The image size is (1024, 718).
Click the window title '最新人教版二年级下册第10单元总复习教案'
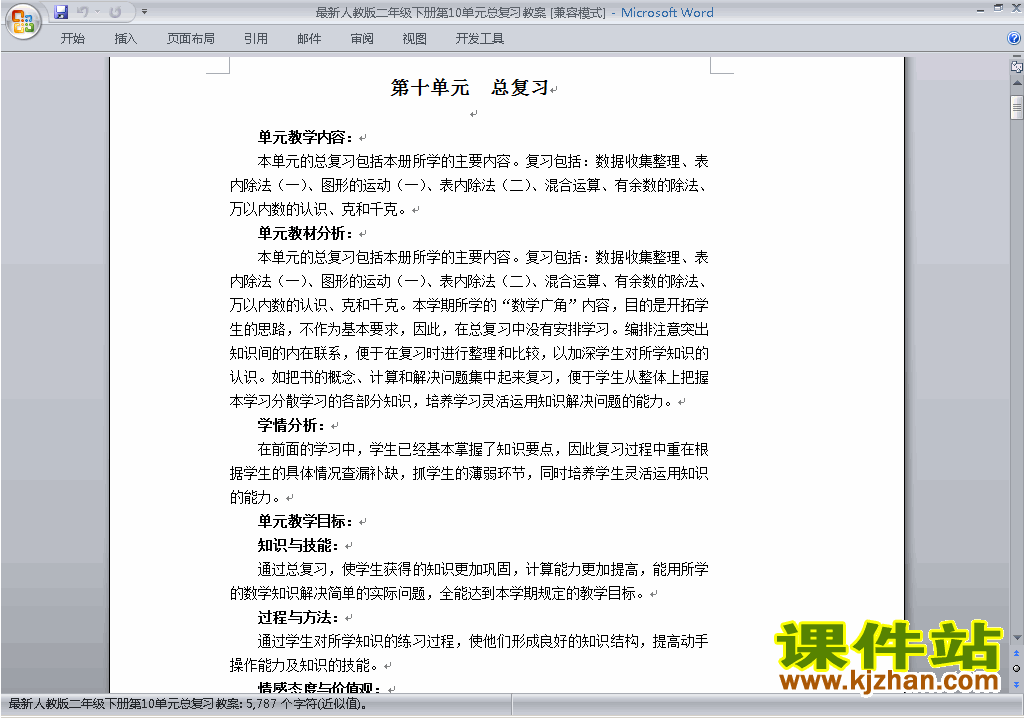pos(430,12)
